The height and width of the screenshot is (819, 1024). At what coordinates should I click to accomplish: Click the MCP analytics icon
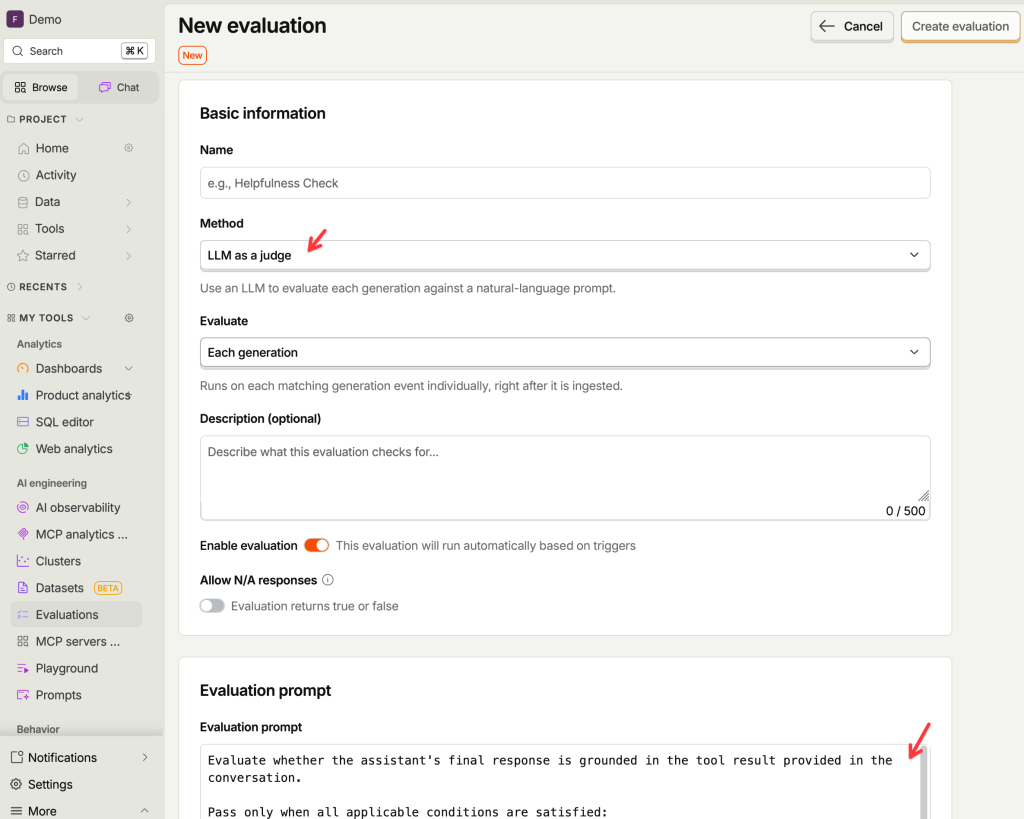coord(23,534)
